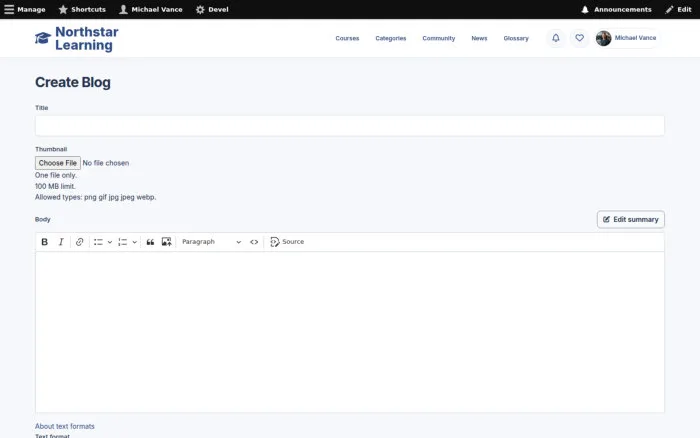The image size is (700, 438).
Task: Insert a numbered list
Action: coord(123,242)
